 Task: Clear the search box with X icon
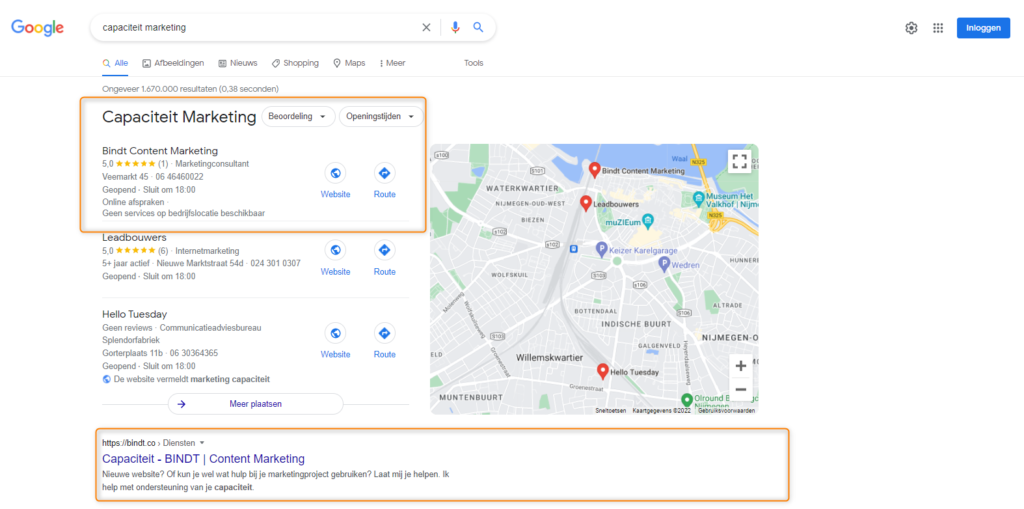426,27
